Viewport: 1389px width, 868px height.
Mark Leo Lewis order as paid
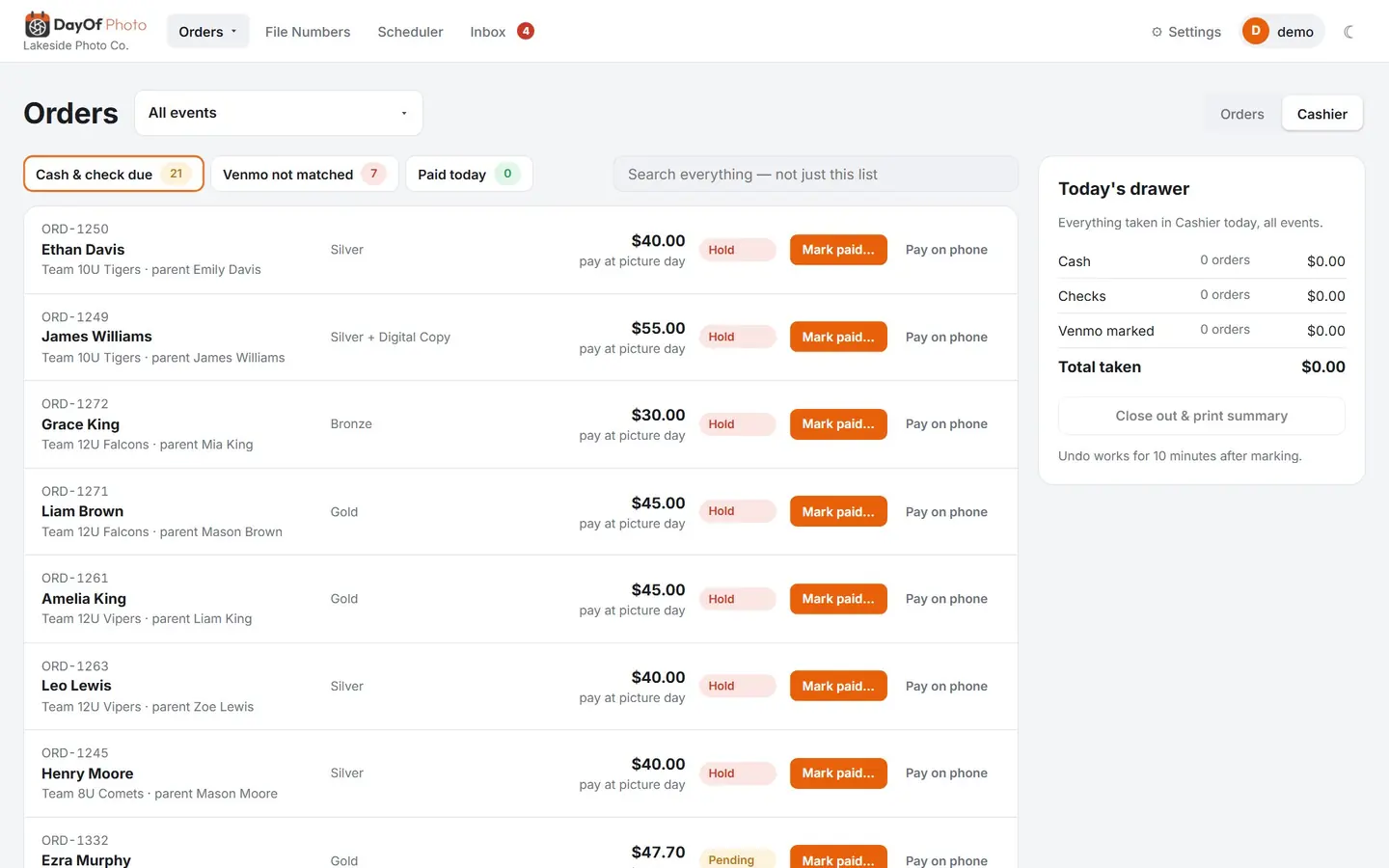coord(838,686)
